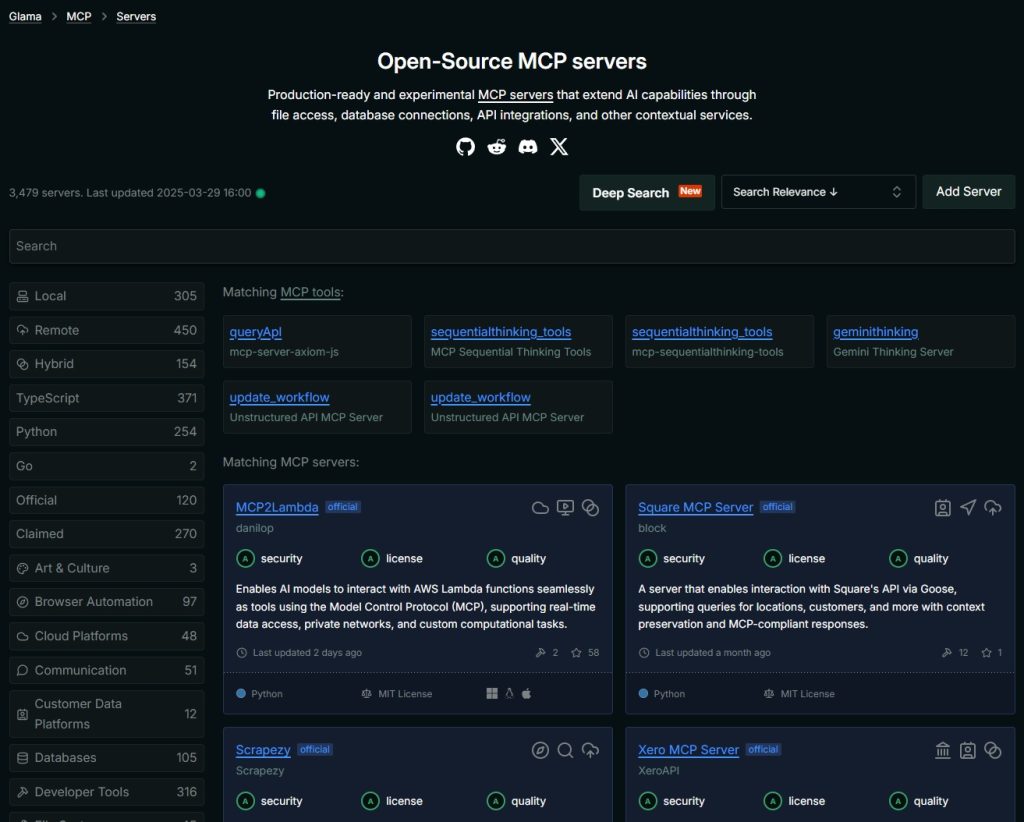Toggle the Remote filter

point(106,330)
